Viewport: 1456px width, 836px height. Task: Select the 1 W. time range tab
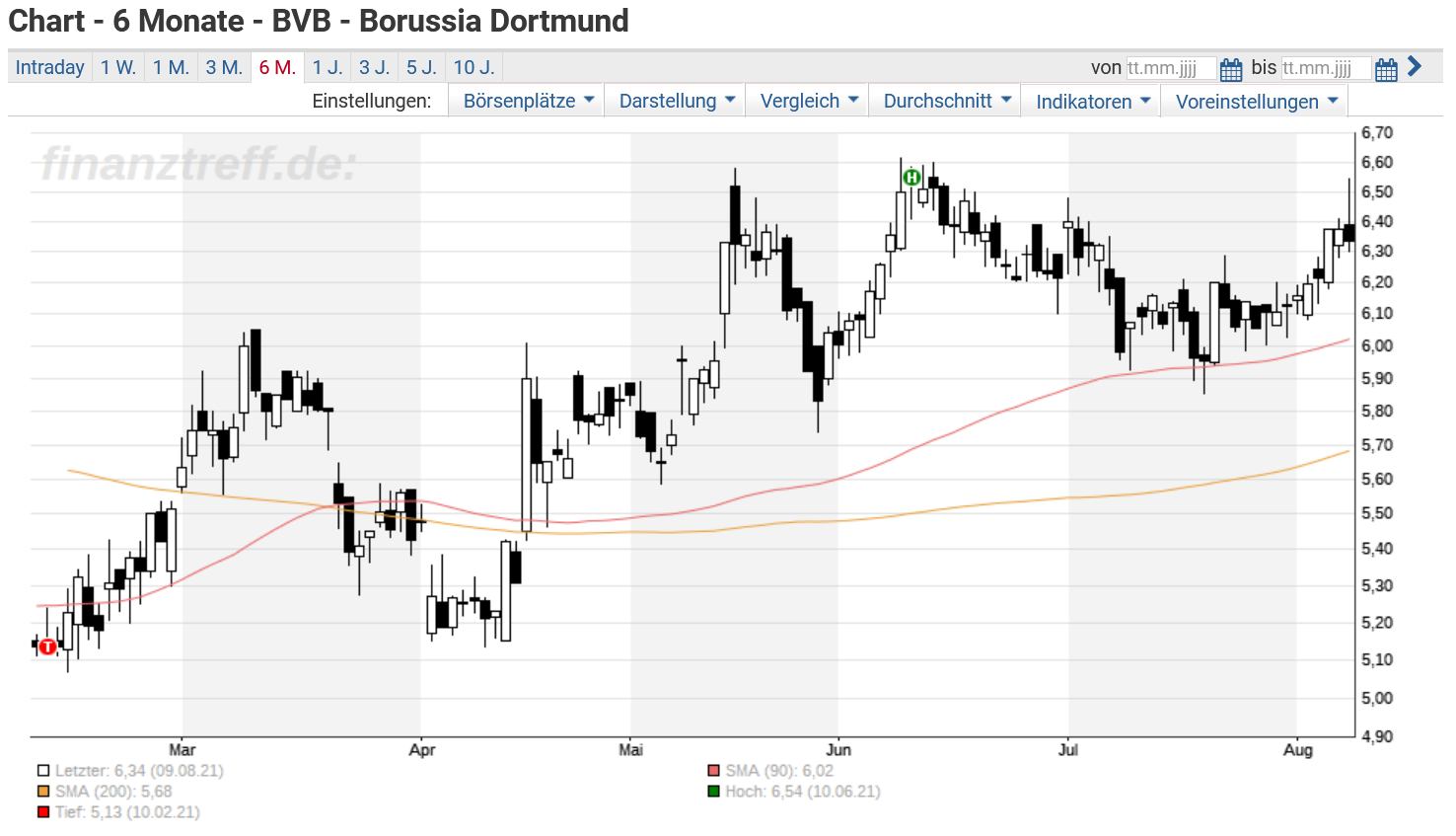[118, 67]
